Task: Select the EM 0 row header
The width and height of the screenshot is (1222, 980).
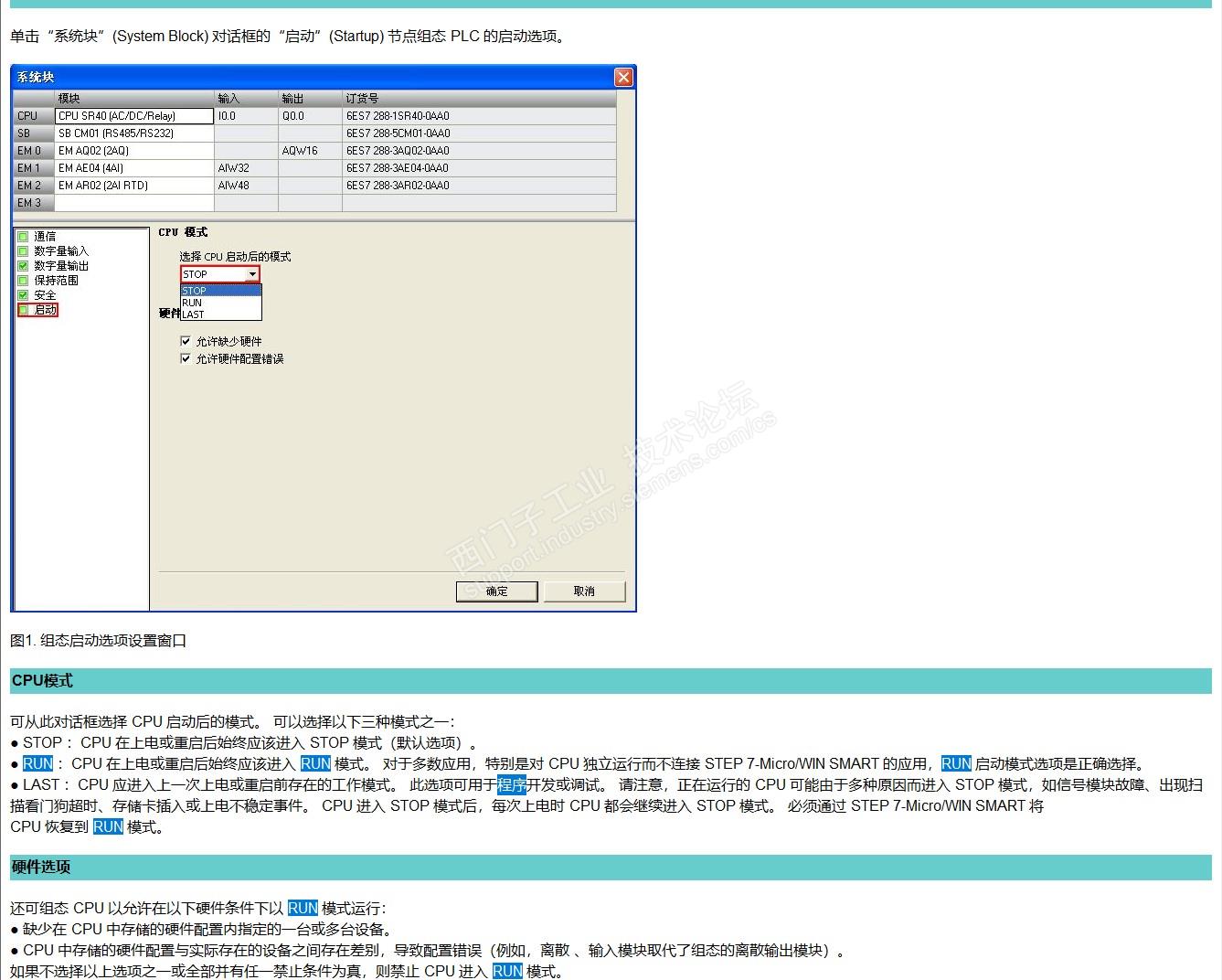Action: click(x=34, y=151)
